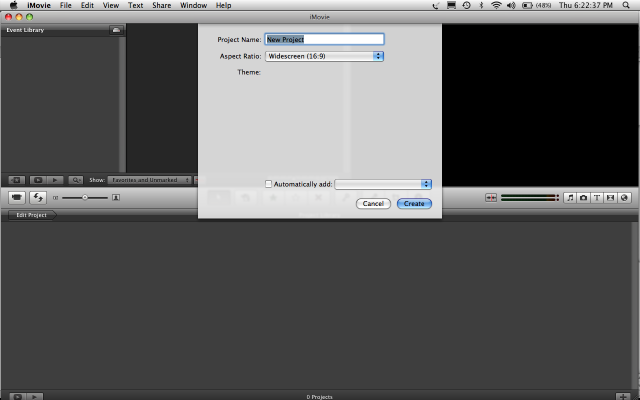This screenshot has height=400, width=640.
Task: Click the Bluetooth icon in menu bar
Action: point(481,5)
